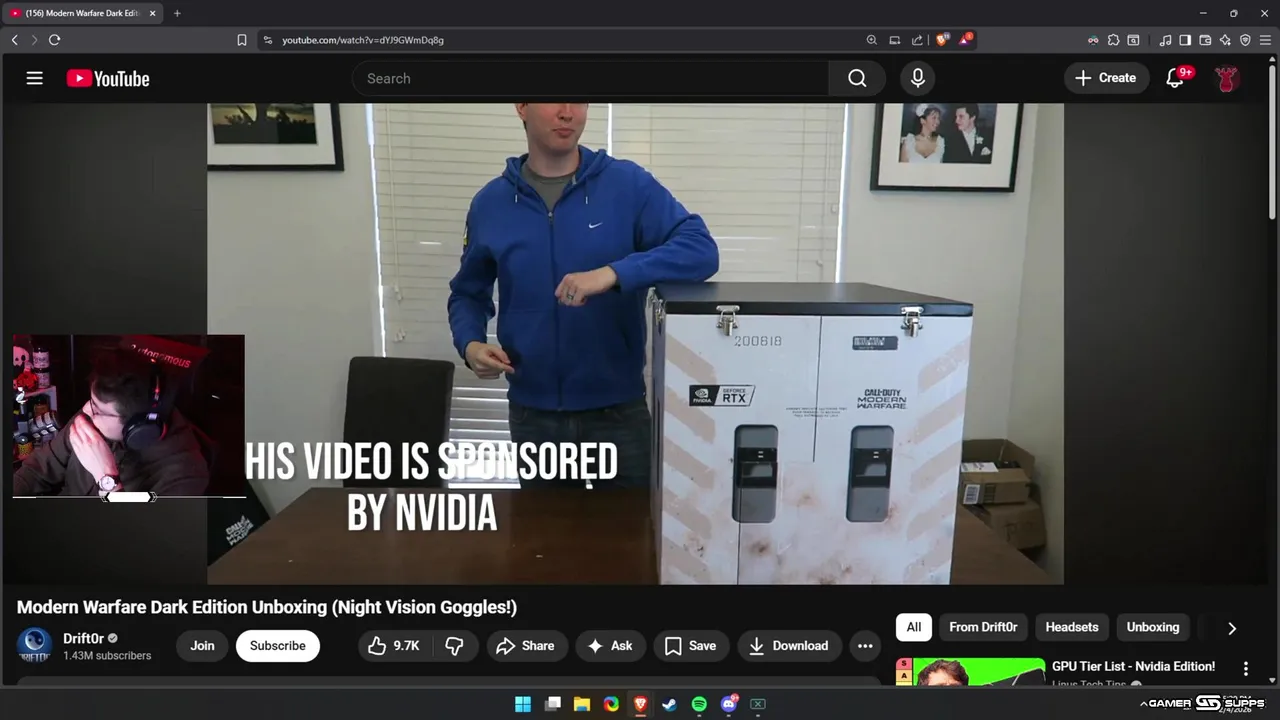Click the Ask button

click(x=611, y=646)
